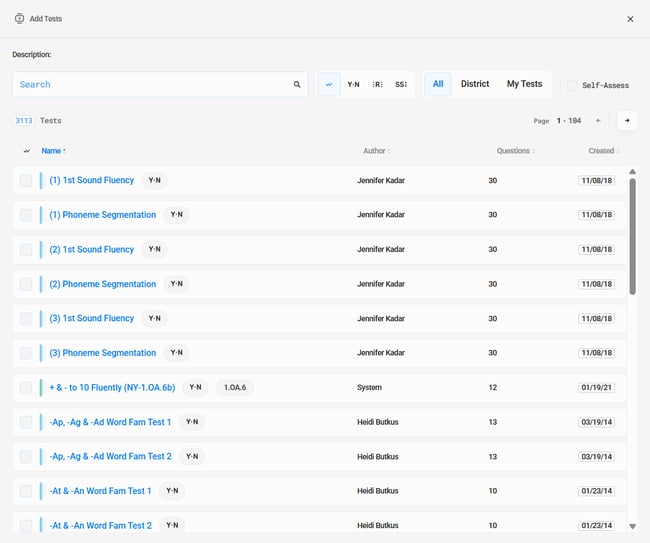This screenshot has height=543, width=650.
Task: Click the 1.OA.6 standard tag
Action: (234, 388)
